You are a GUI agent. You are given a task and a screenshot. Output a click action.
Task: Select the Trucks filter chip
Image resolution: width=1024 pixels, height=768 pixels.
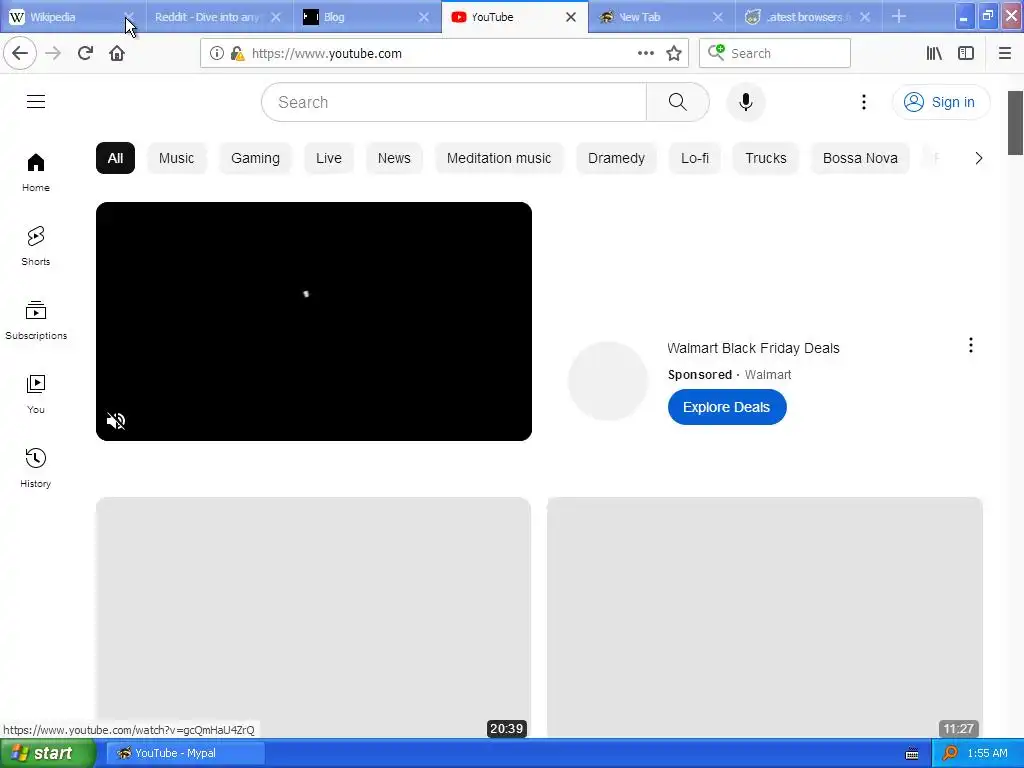766,158
